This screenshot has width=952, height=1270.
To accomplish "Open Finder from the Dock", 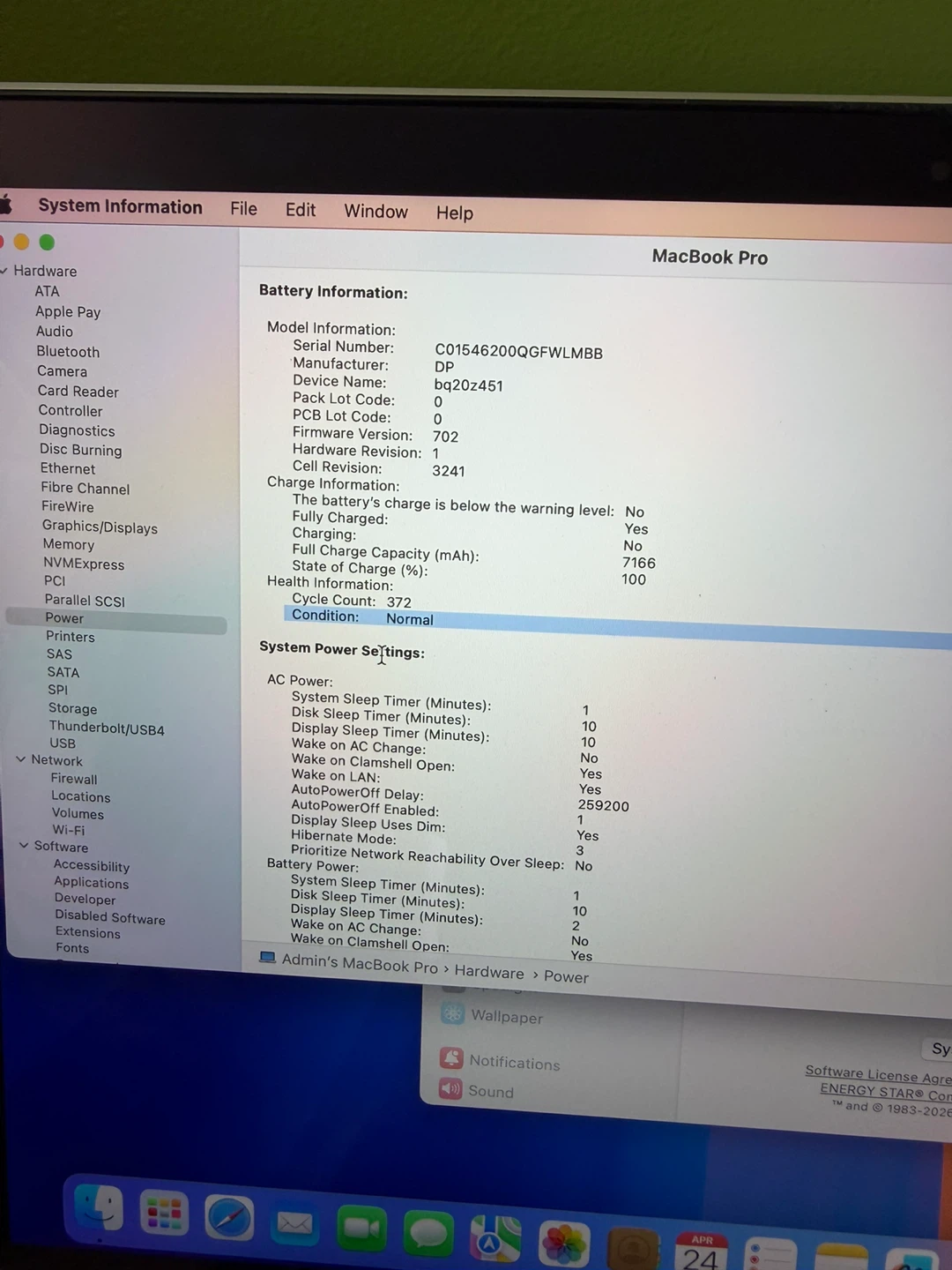I will (98, 1208).
